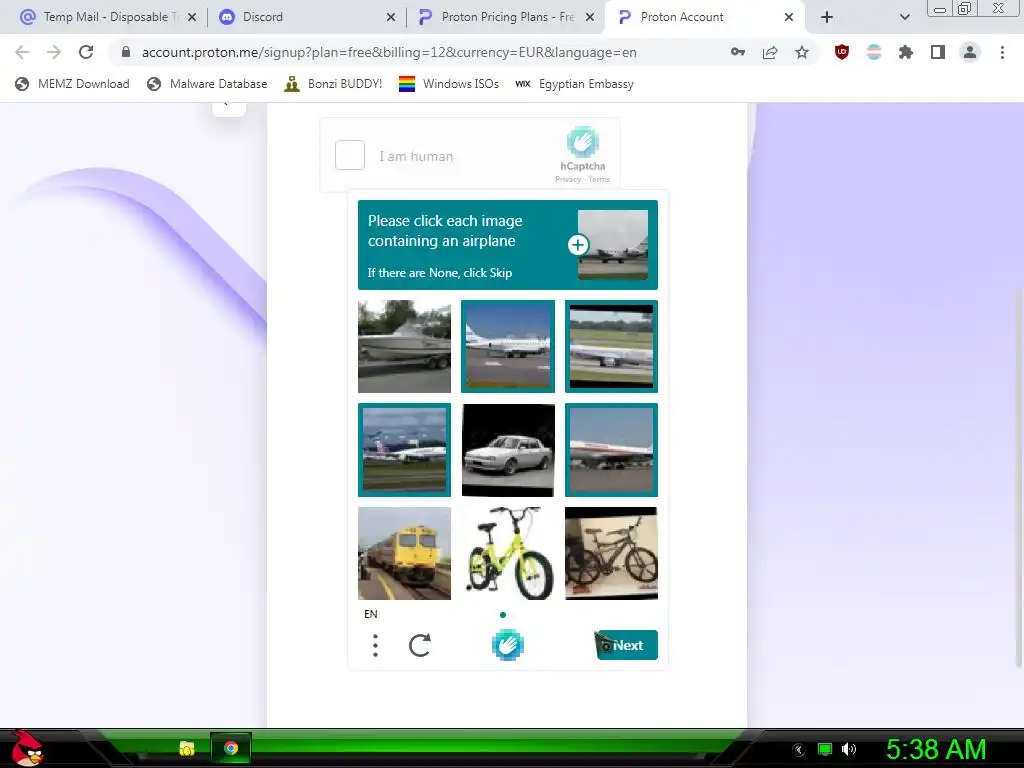Open the Egyptian Embassy bookmark
The height and width of the screenshot is (768, 1024).
coord(574,84)
